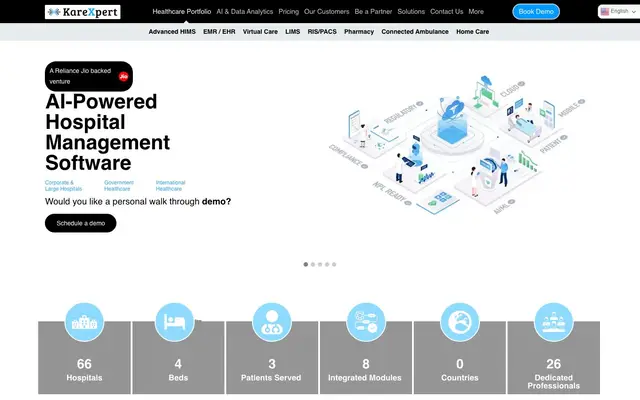Select the second carousel dot
This screenshot has height=400, width=640.
click(313, 264)
